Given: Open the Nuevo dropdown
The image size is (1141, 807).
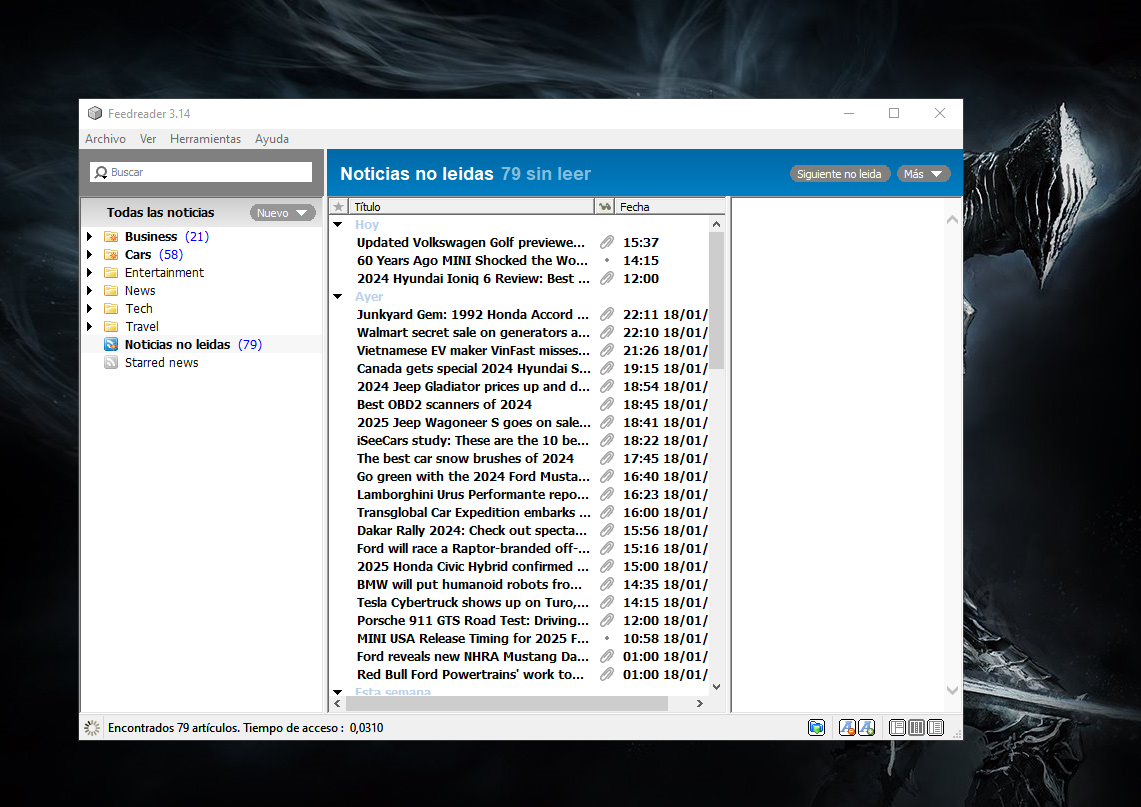Looking at the screenshot, I should (x=282, y=213).
